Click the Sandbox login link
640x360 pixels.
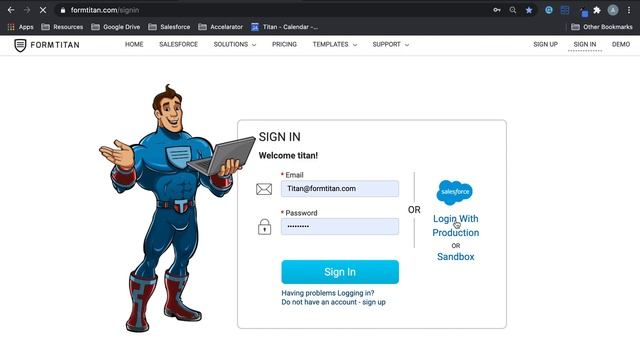click(x=456, y=257)
